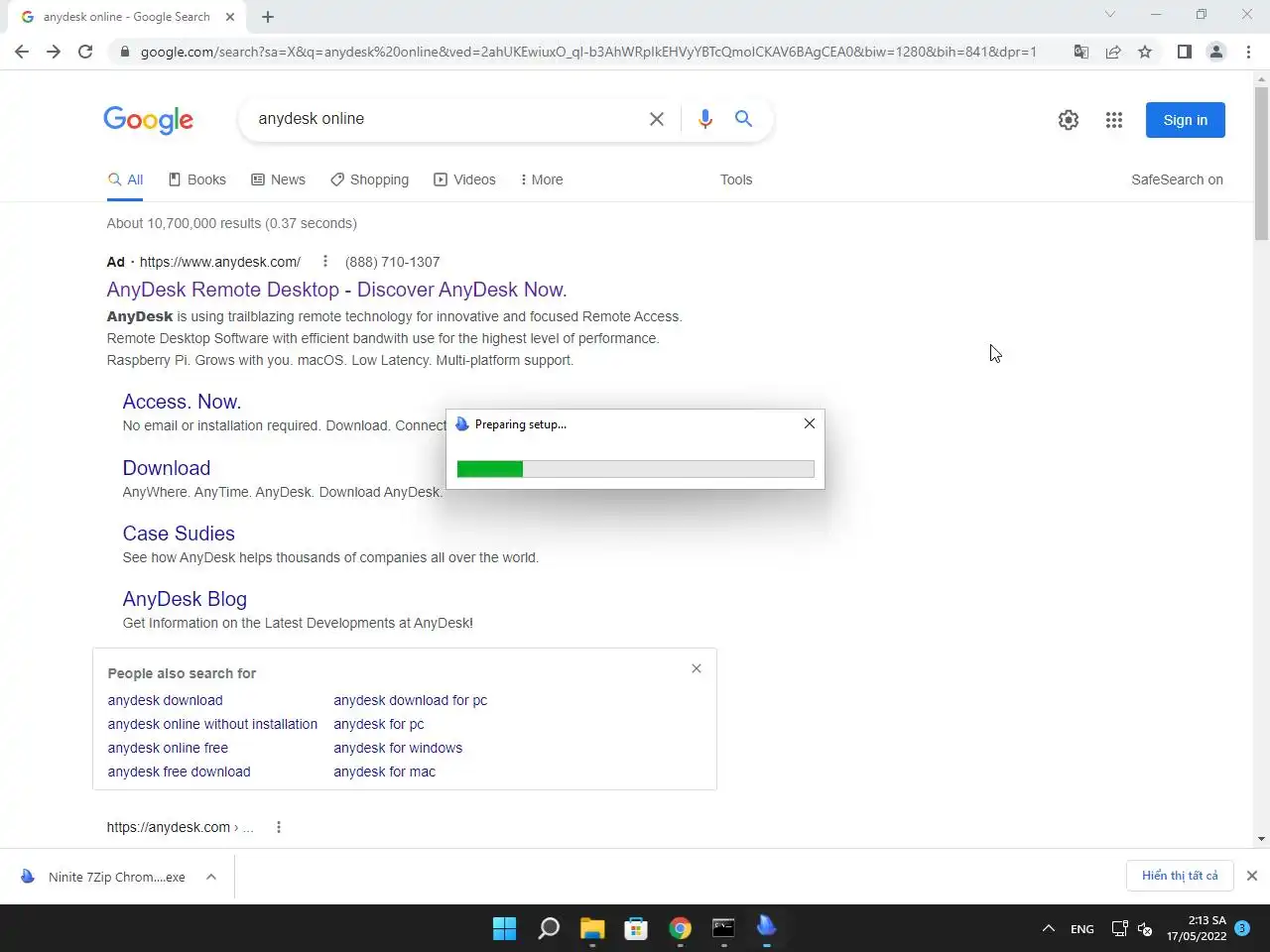Switch to Books results
The height and width of the screenshot is (952, 1270).
(x=197, y=179)
